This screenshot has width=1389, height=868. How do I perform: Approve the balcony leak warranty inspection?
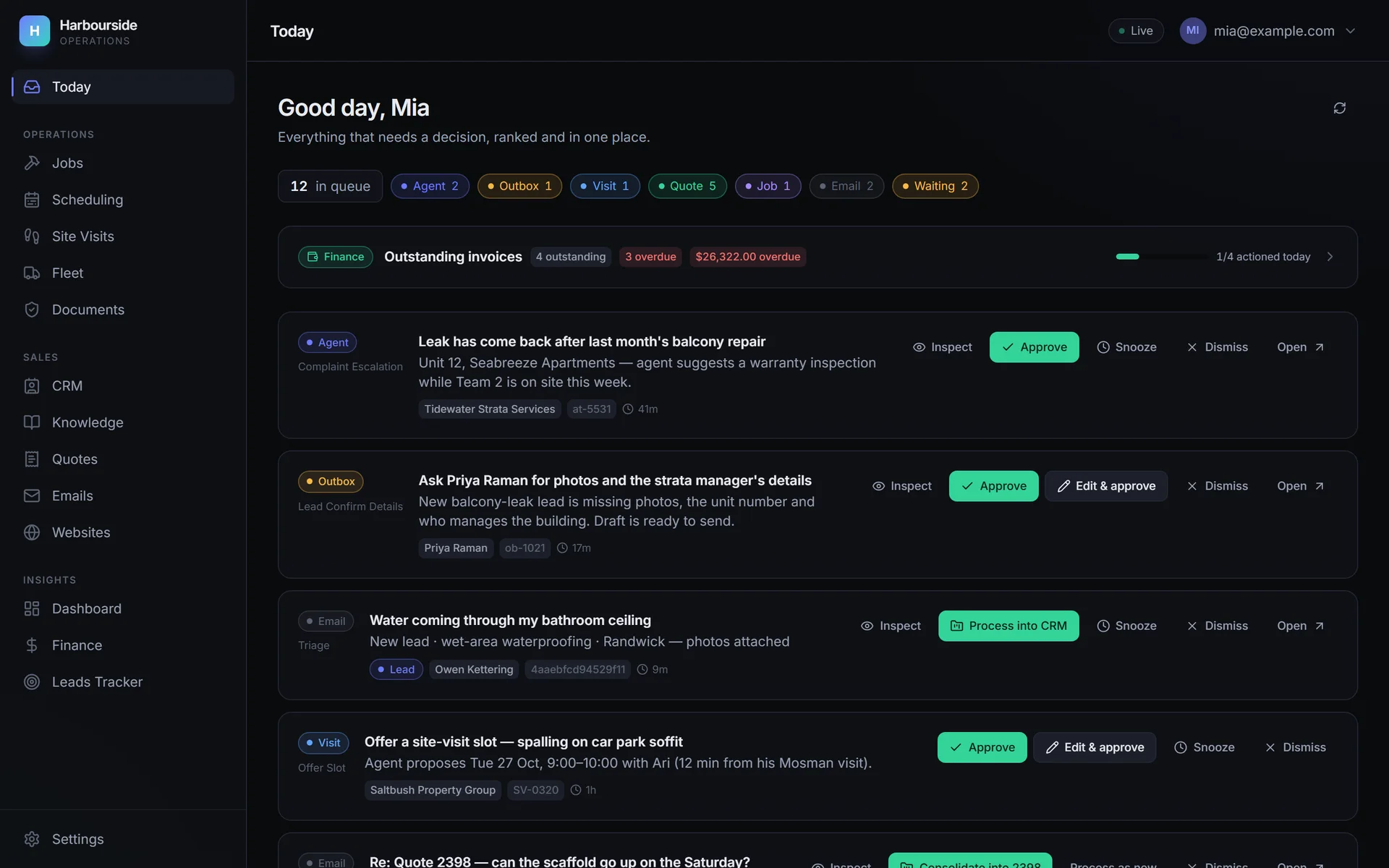pos(1034,347)
